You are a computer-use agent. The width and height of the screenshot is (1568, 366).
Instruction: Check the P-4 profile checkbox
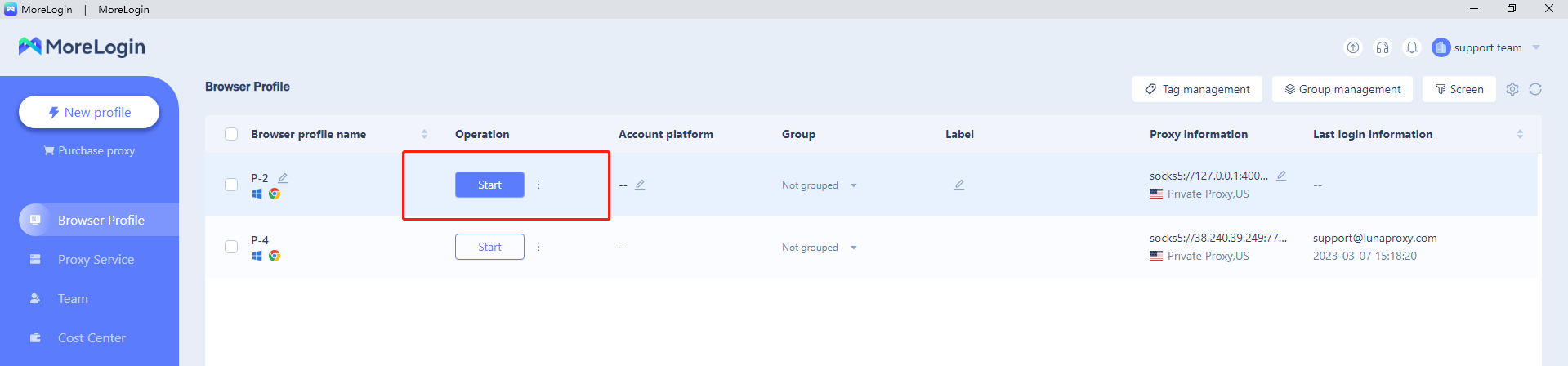[231, 247]
